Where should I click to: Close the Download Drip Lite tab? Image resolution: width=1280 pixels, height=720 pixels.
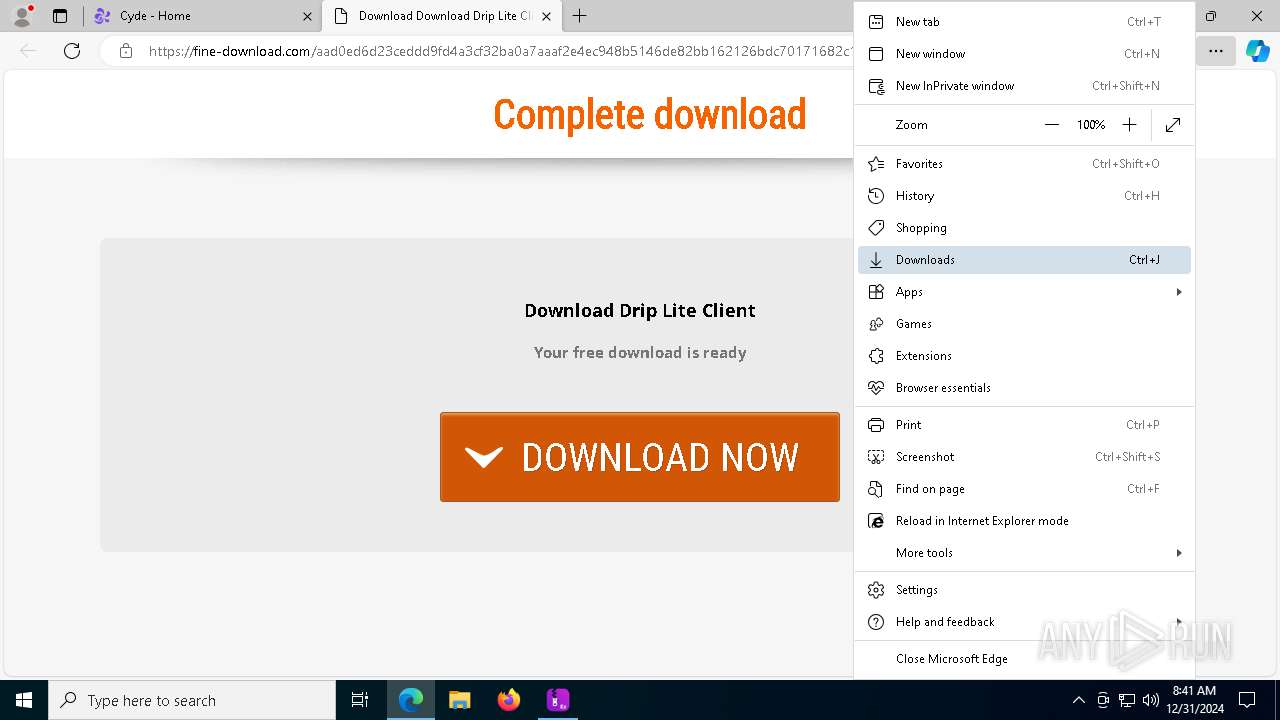[x=546, y=16]
